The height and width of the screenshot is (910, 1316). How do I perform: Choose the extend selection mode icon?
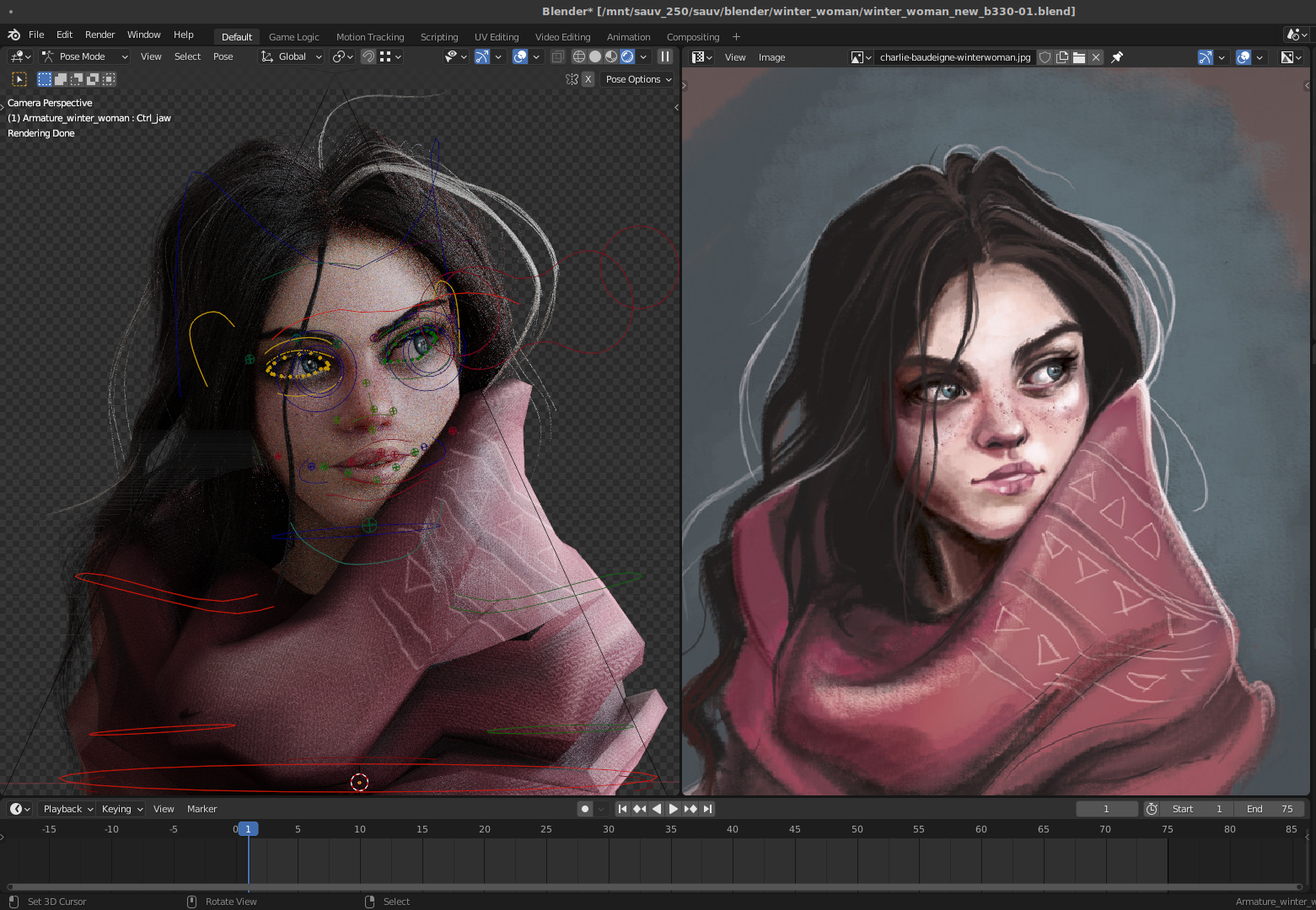click(61, 79)
